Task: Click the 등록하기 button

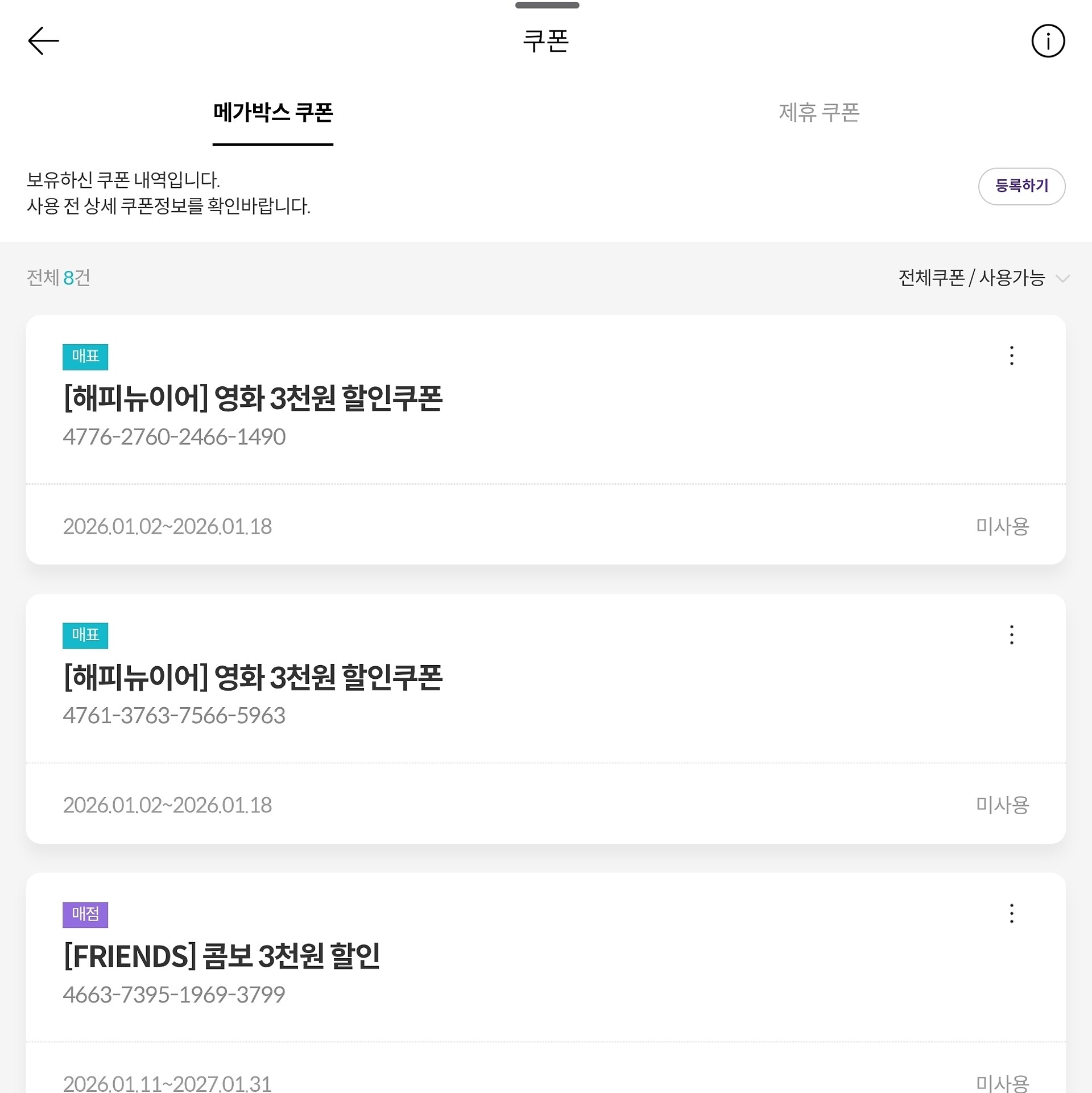Action: pyautogui.click(x=1021, y=186)
